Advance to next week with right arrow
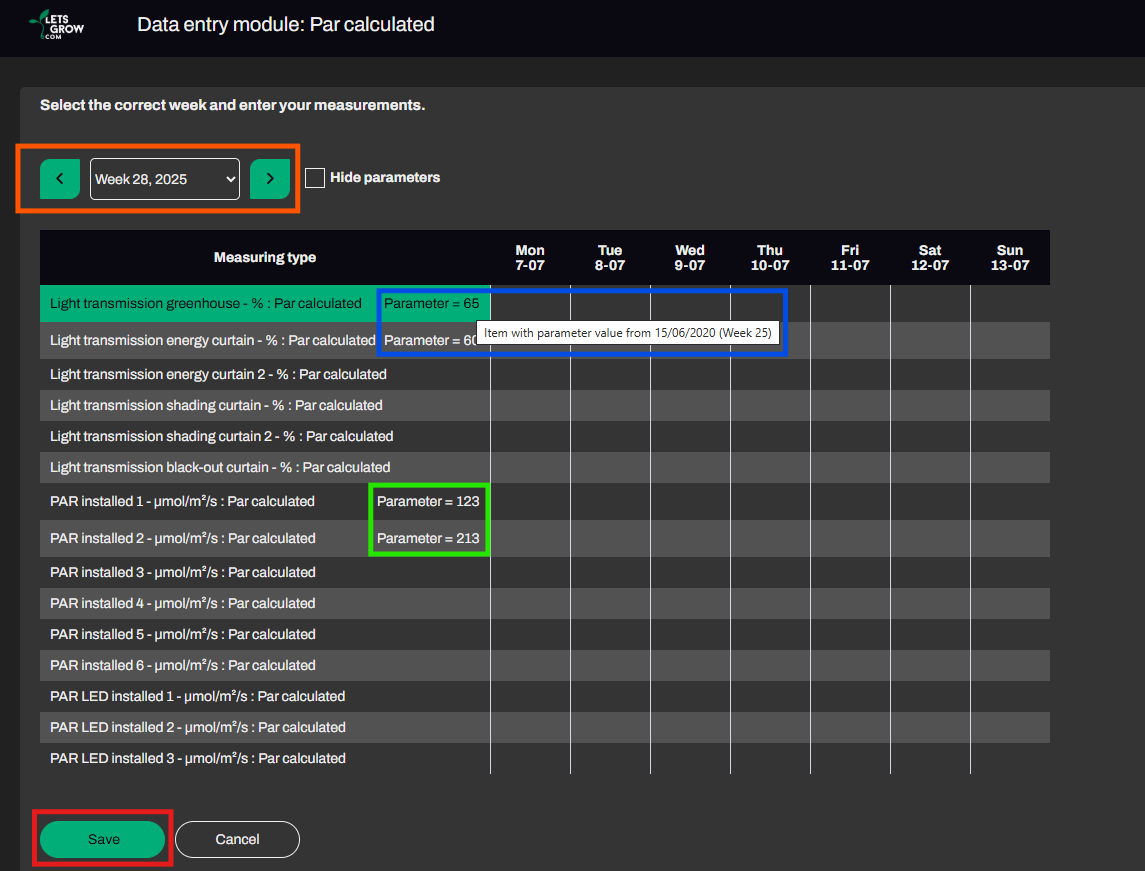Image resolution: width=1145 pixels, height=871 pixels. tap(270, 179)
